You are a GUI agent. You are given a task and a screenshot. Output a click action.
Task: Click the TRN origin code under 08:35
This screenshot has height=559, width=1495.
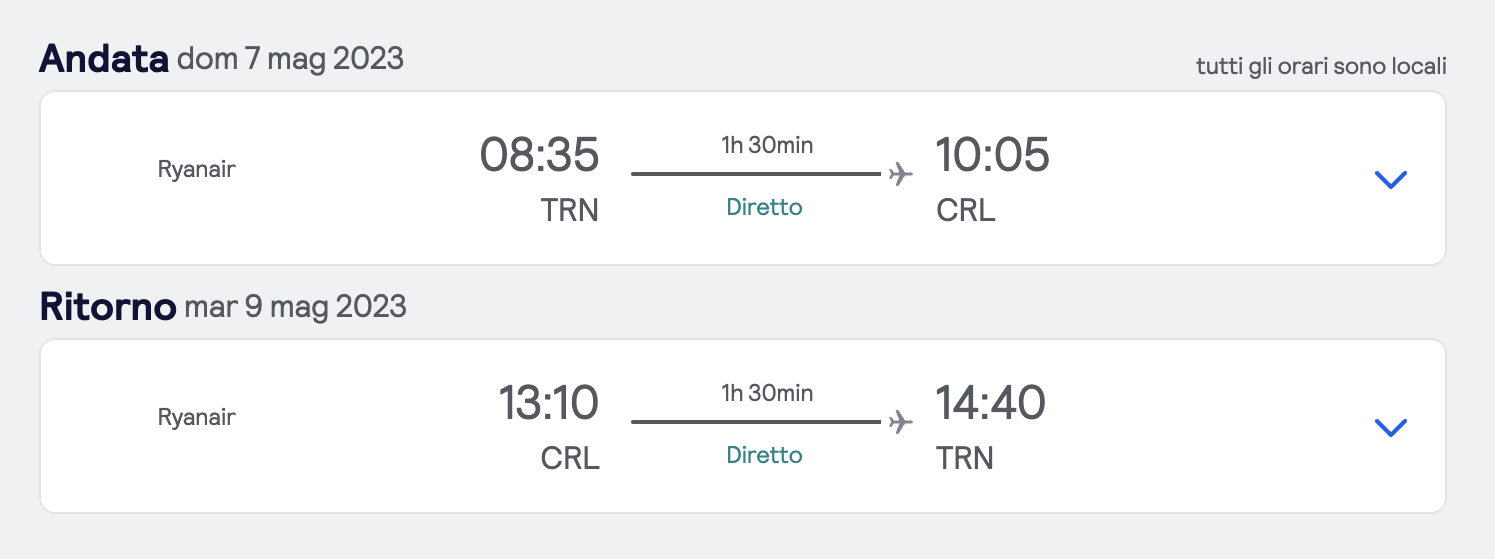pos(569,211)
